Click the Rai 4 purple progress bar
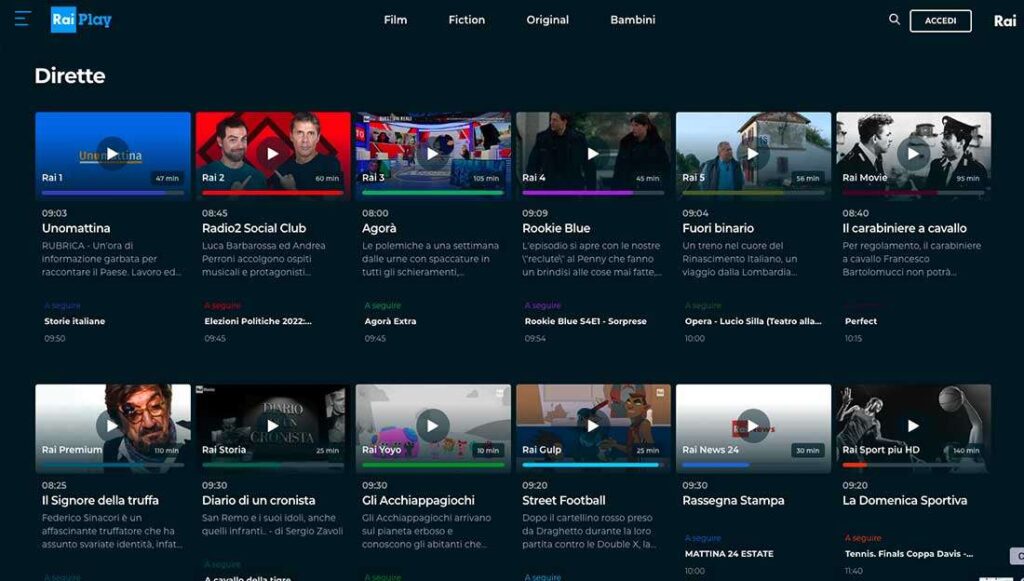Viewport: 1024px width, 581px height. click(x=593, y=193)
